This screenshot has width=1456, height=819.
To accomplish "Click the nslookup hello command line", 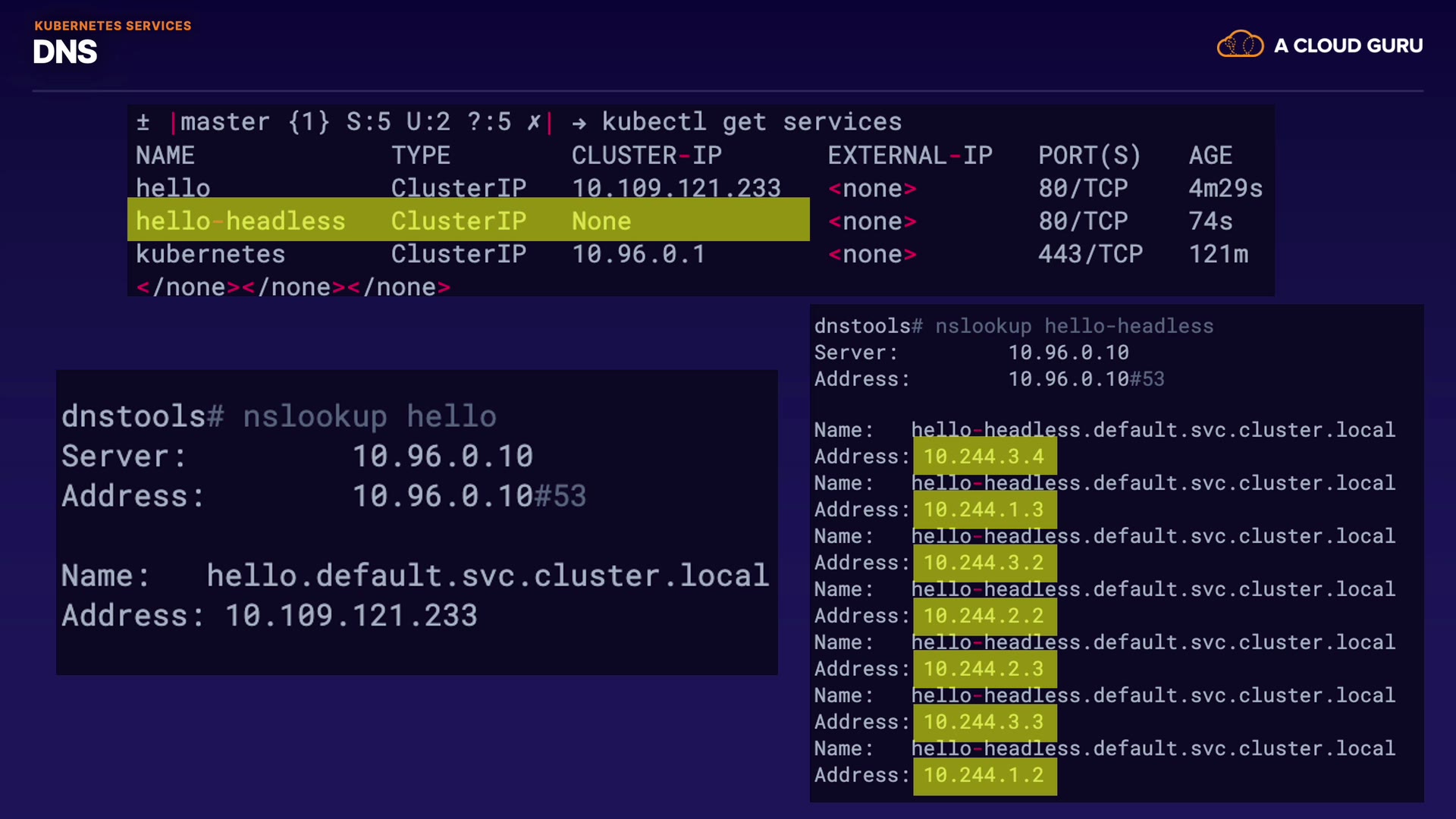I will 279,416.
